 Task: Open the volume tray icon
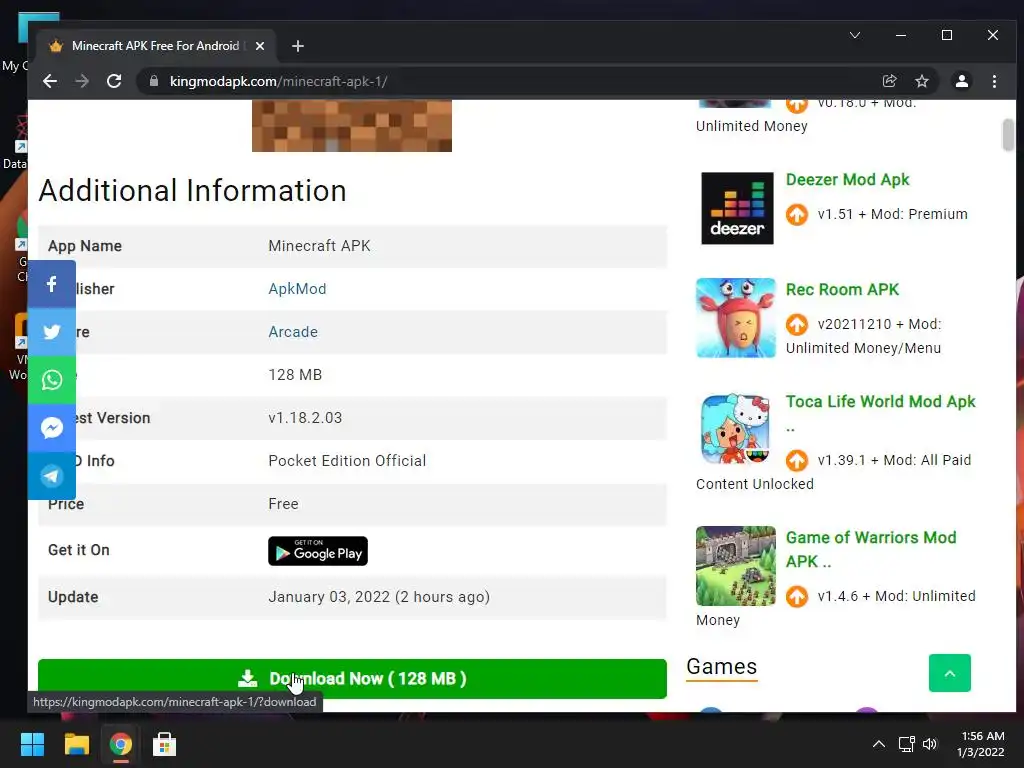point(930,744)
